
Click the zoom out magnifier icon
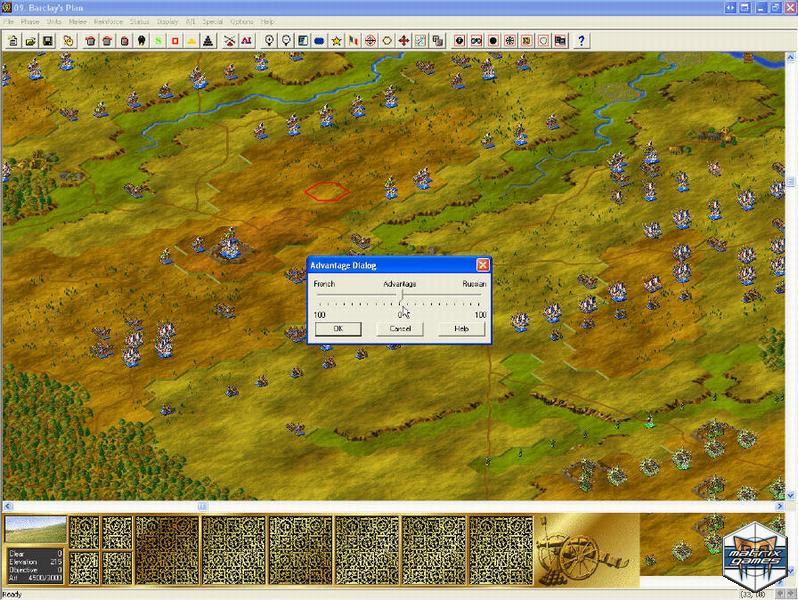[286, 41]
